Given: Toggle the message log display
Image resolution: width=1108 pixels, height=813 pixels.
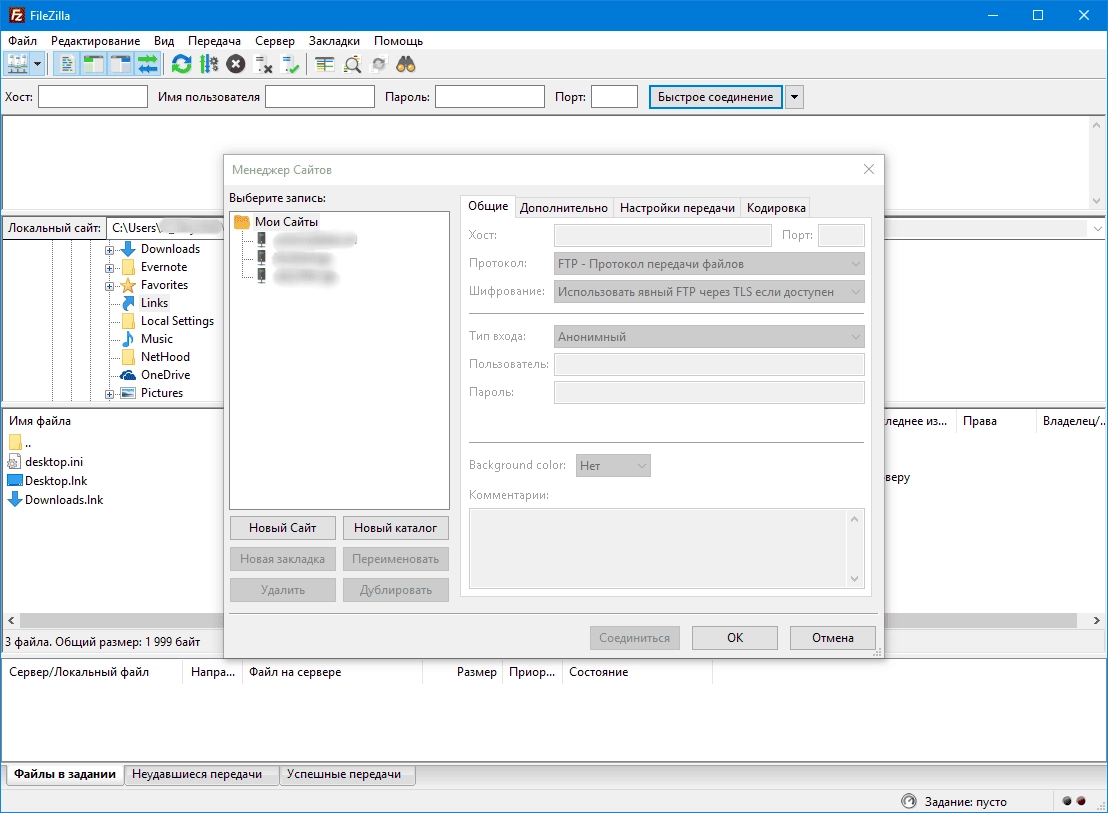Looking at the screenshot, I should point(66,65).
